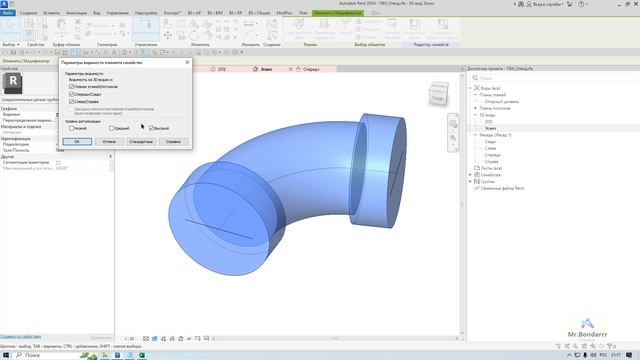Open Excel from the taskbar
The image size is (640, 360).
tap(142, 355)
